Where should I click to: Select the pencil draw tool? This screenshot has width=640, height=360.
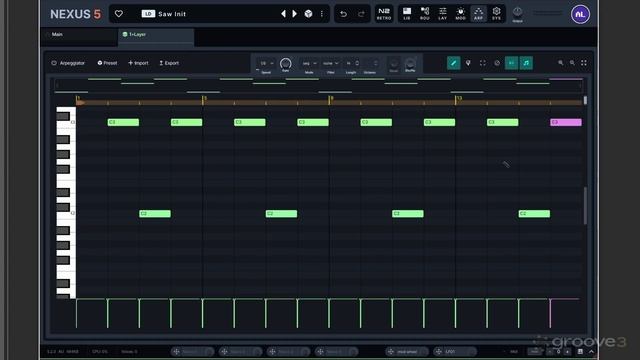pos(453,63)
